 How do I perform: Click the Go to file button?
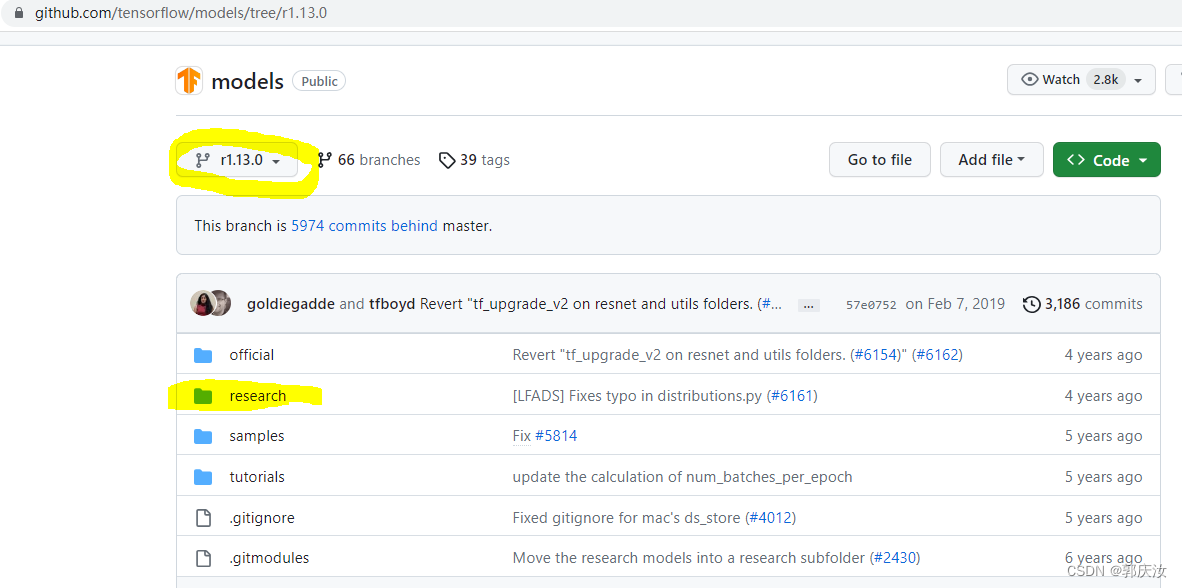[x=880, y=160]
